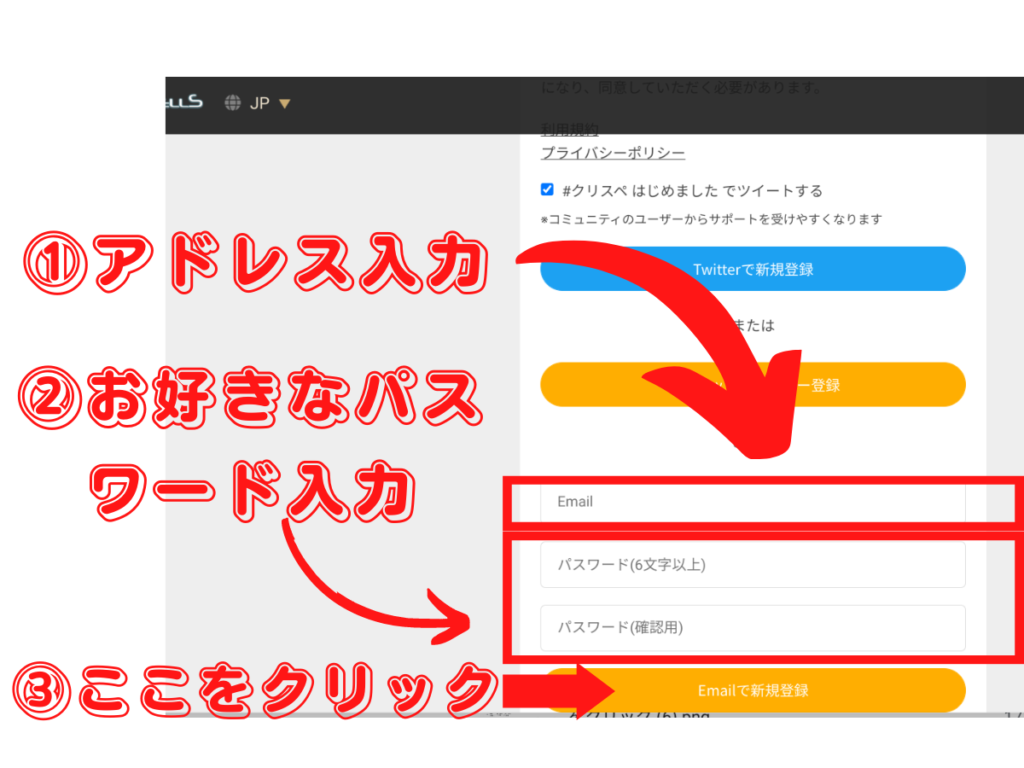This screenshot has height=768, width=1024.
Task: Open the プライバシーポリシー link
Action: point(613,153)
